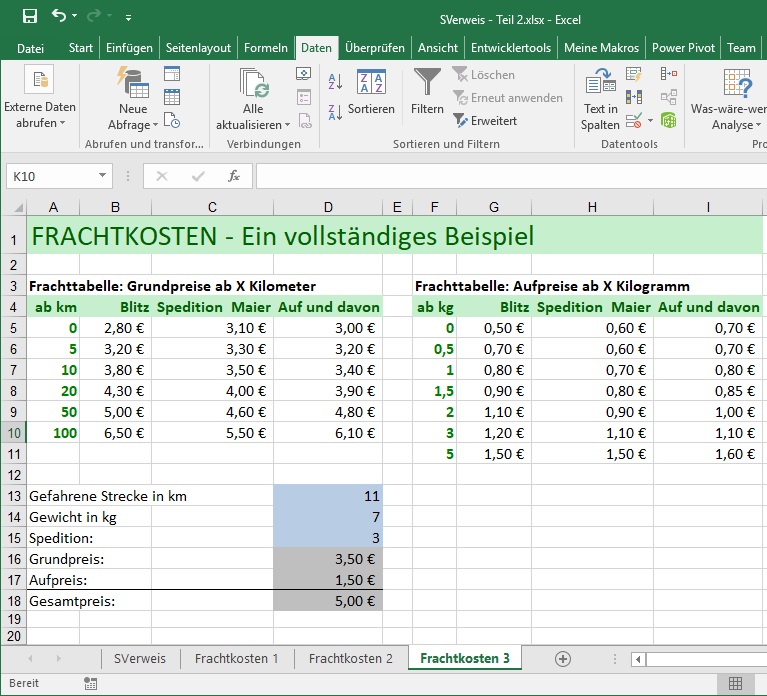This screenshot has width=767, height=696.
Task: Add a new sheet with plus icon
Action: click(x=563, y=658)
